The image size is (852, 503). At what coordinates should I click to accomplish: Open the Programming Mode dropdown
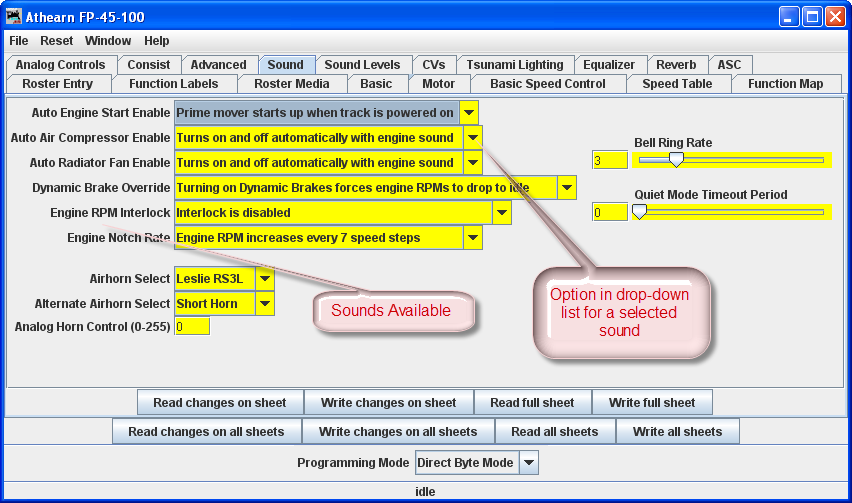pyautogui.click(x=529, y=463)
